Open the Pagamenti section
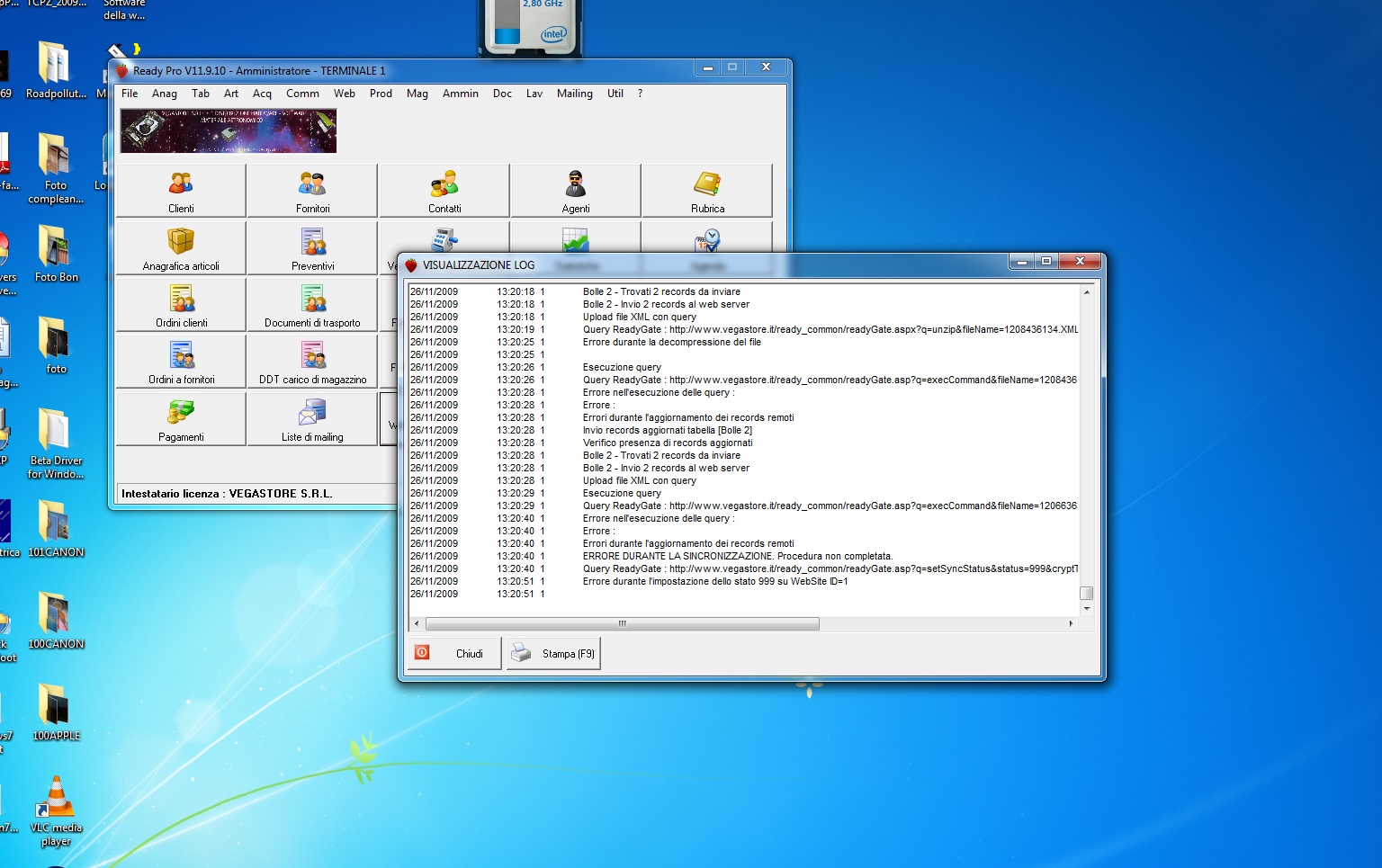The width and height of the screenshot is (1382, 868). 181,419
